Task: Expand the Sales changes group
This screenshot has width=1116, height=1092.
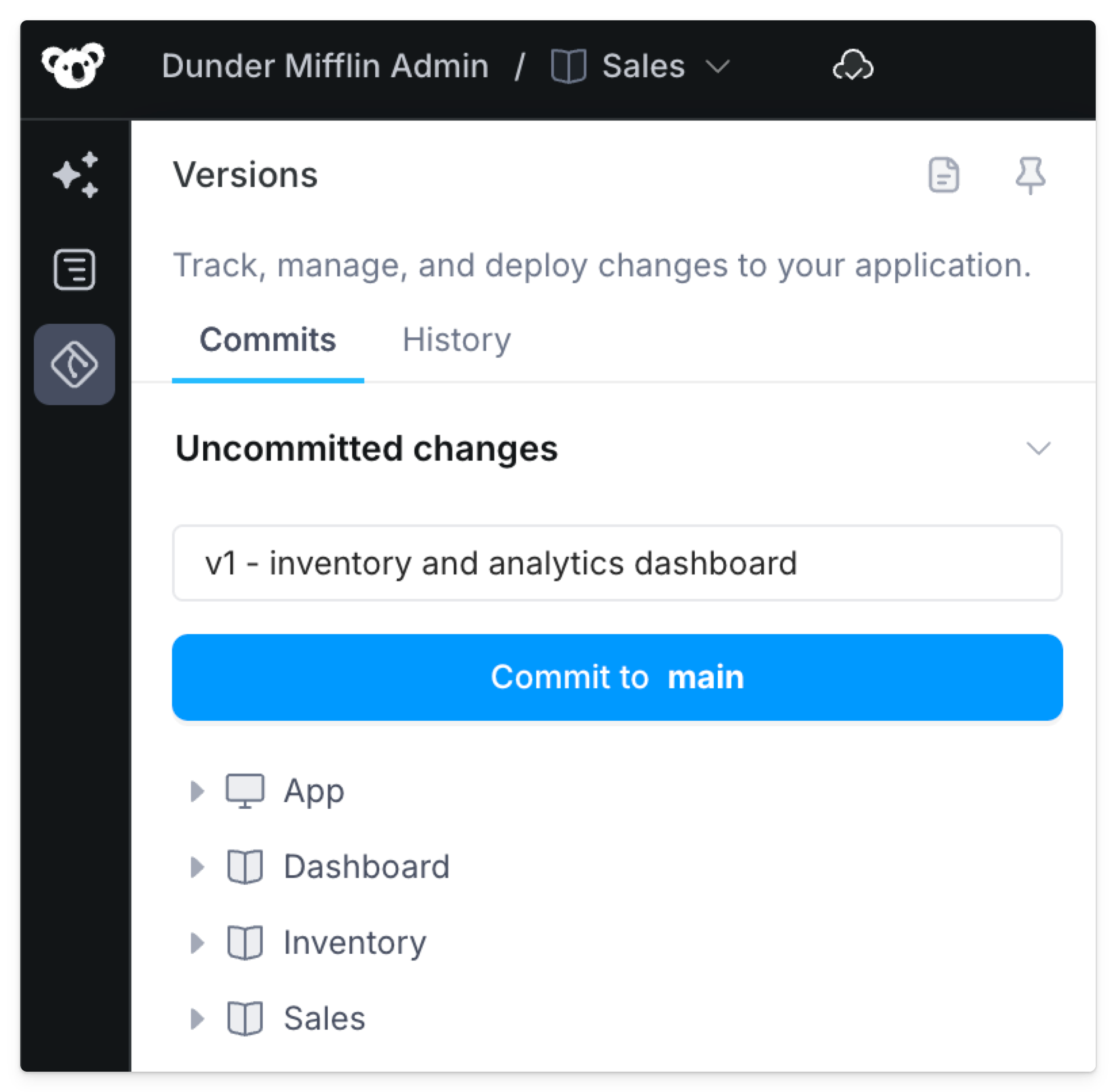Action: click(198, 1017)
